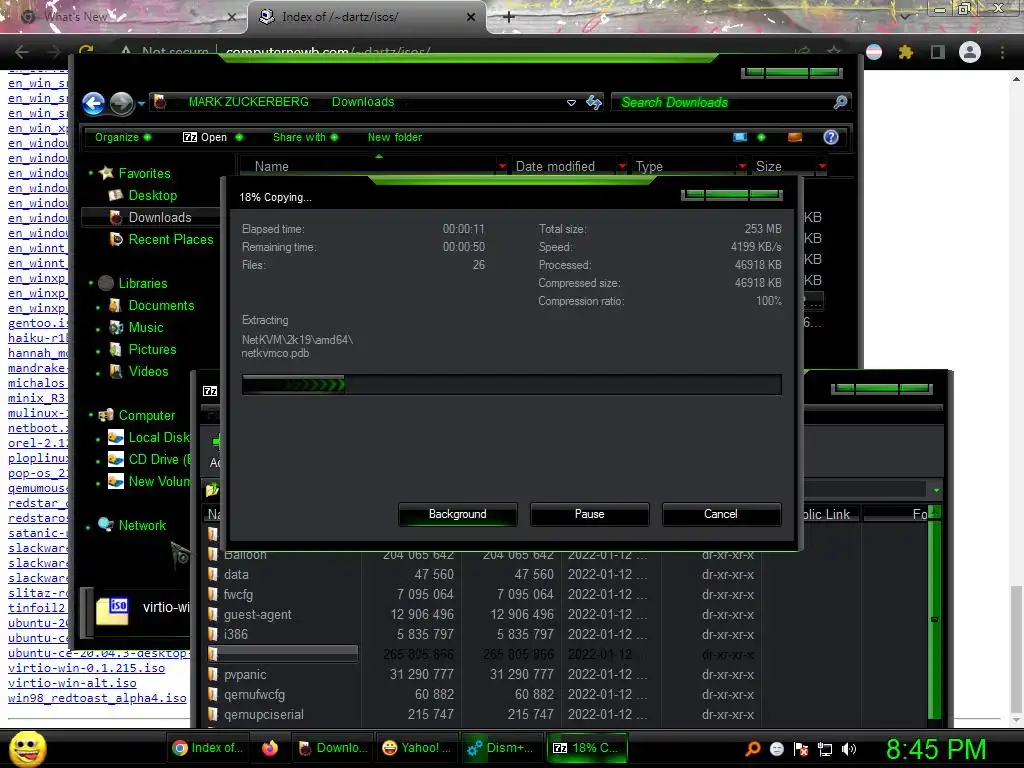
Task: Click the 7z logo in the 7-Zip window
Action: pos(210,391)
